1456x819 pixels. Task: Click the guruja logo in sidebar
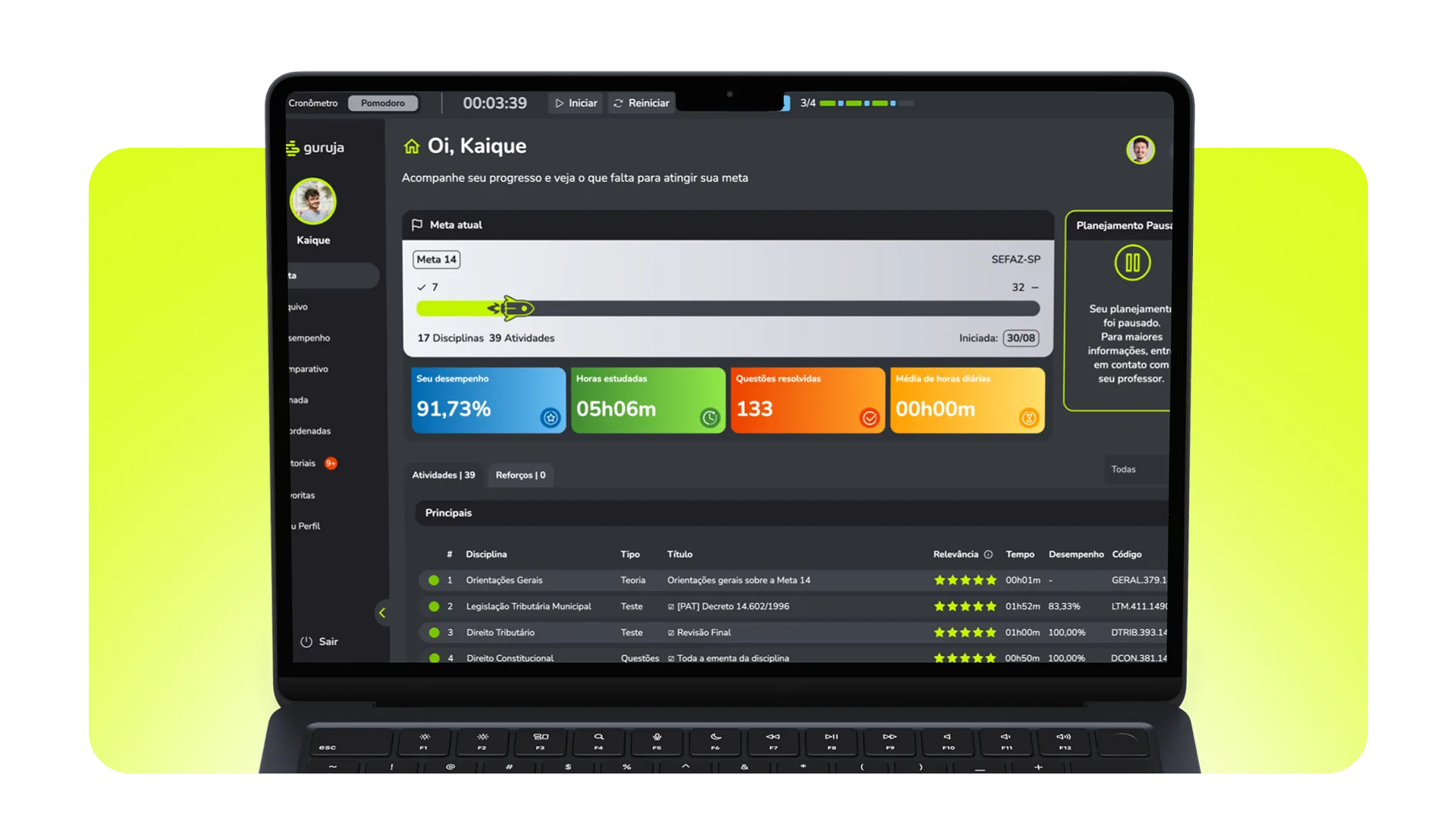[x=315, y=148]
